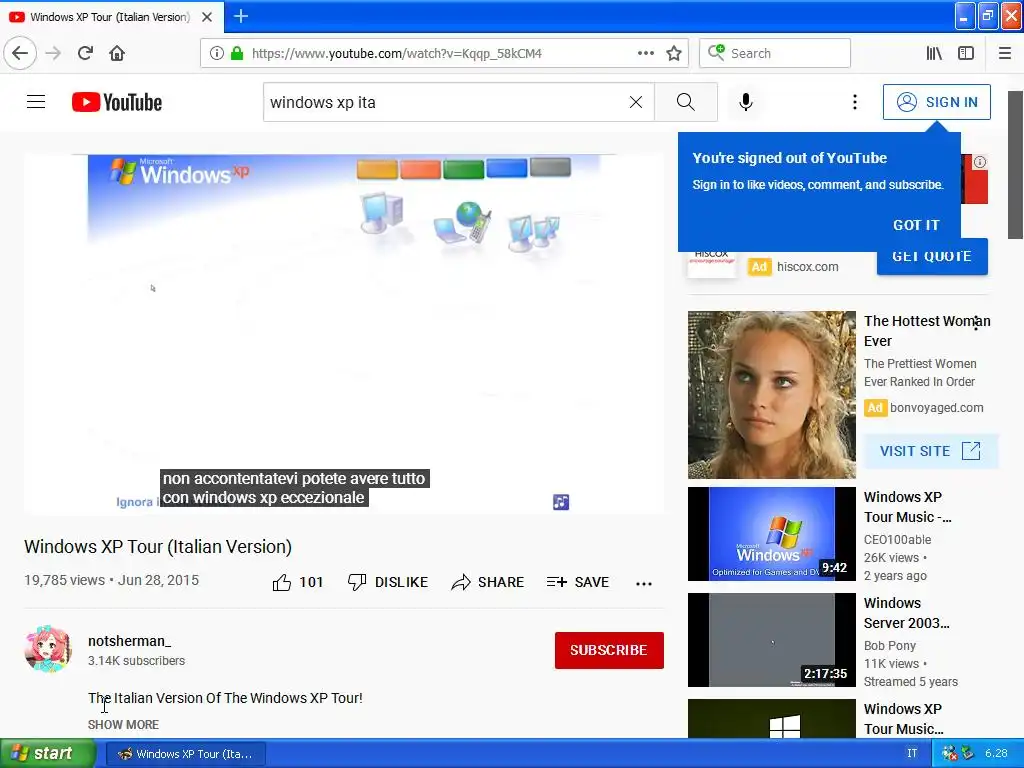Click the SIGN IN button
This screenshot has width=1024, height=768.
936,102
